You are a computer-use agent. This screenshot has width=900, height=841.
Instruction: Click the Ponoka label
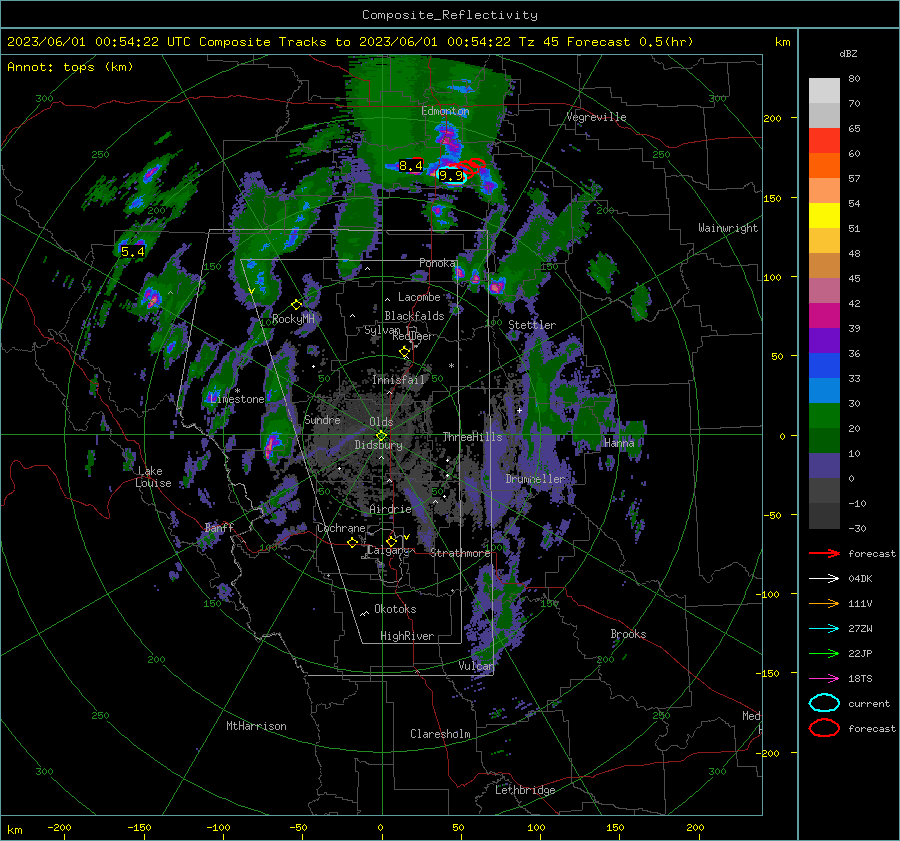(437, 263)
